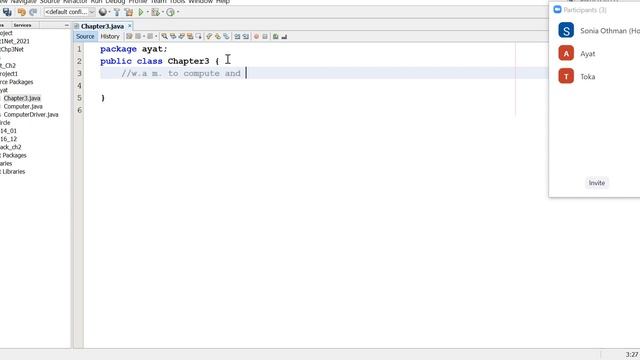This screenshot has height=360, width=640.
Task: Click the Comment code icon
Action: coord(276,36)
